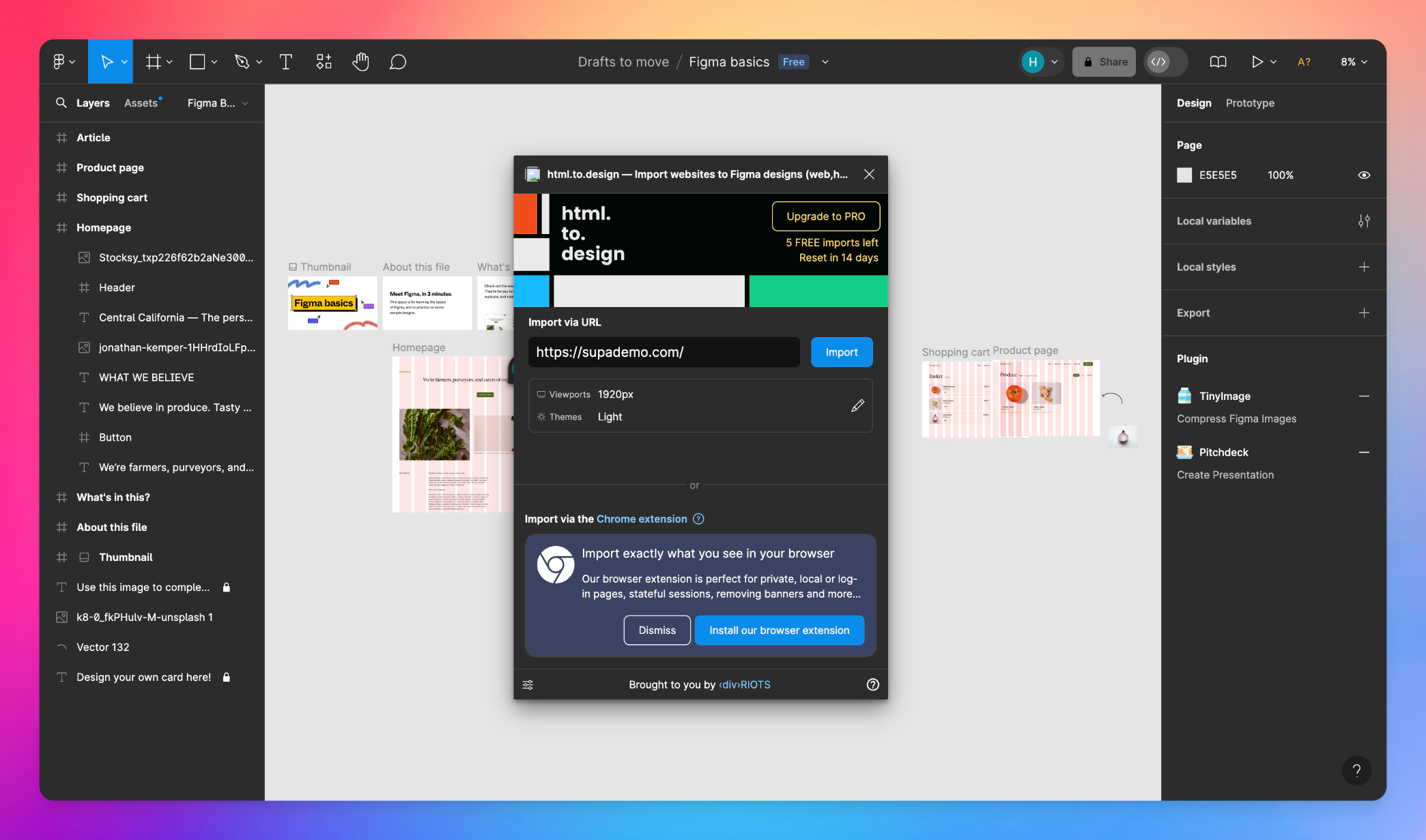Remove the Pitchdeck plugin with minus
Image resolution: width=1426 pixels, height=840 pixels.
tap(1364, 452)
